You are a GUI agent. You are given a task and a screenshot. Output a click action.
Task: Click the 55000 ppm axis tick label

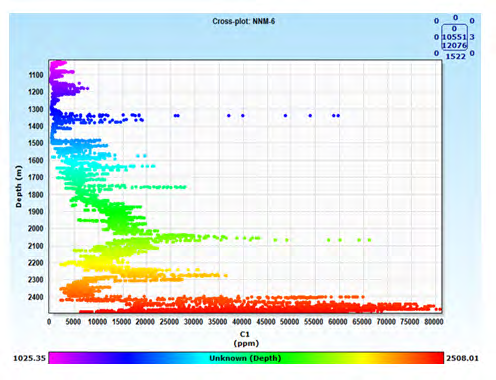coord(314,322)
